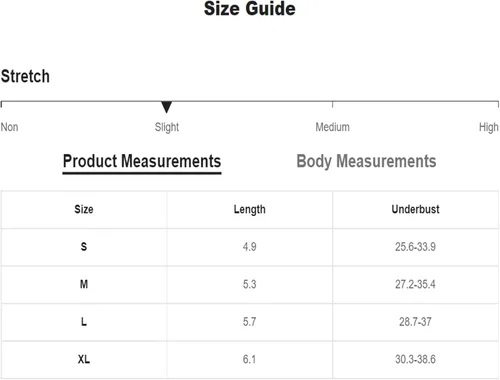The height and width of the screenshot is (380, 500).
Task: Select the Product Measurements tab
Action: [142, 162]
